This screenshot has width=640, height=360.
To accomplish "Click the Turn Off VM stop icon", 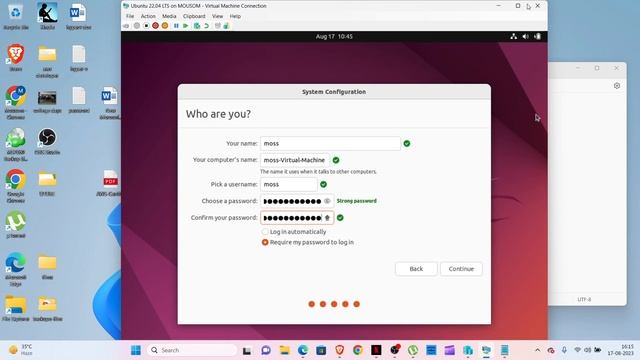I will click(x=146, y=26).
